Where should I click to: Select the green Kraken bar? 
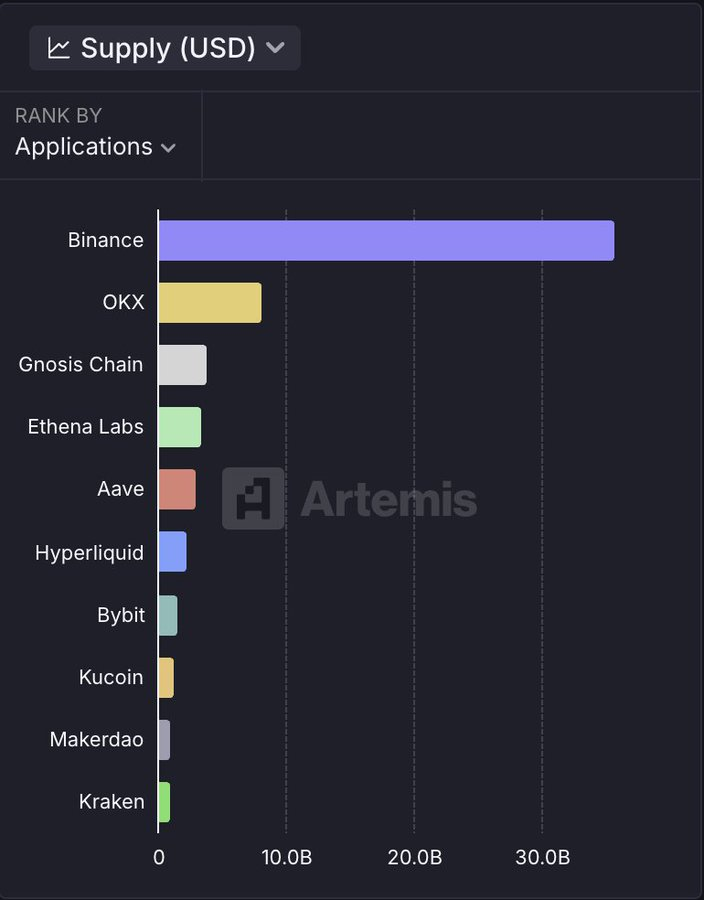pos(164,802)
